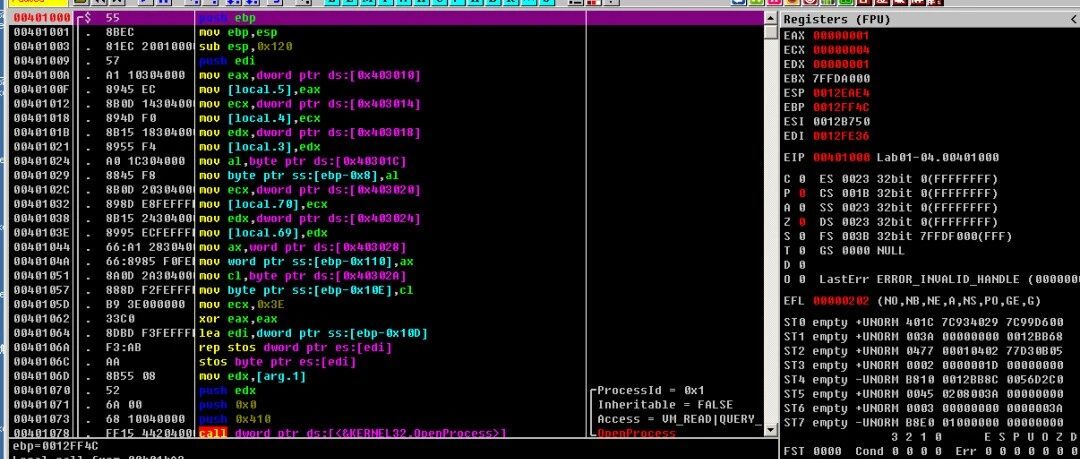Select 'stos byte ptr es:[edi]' line

(x=277, y=361)
